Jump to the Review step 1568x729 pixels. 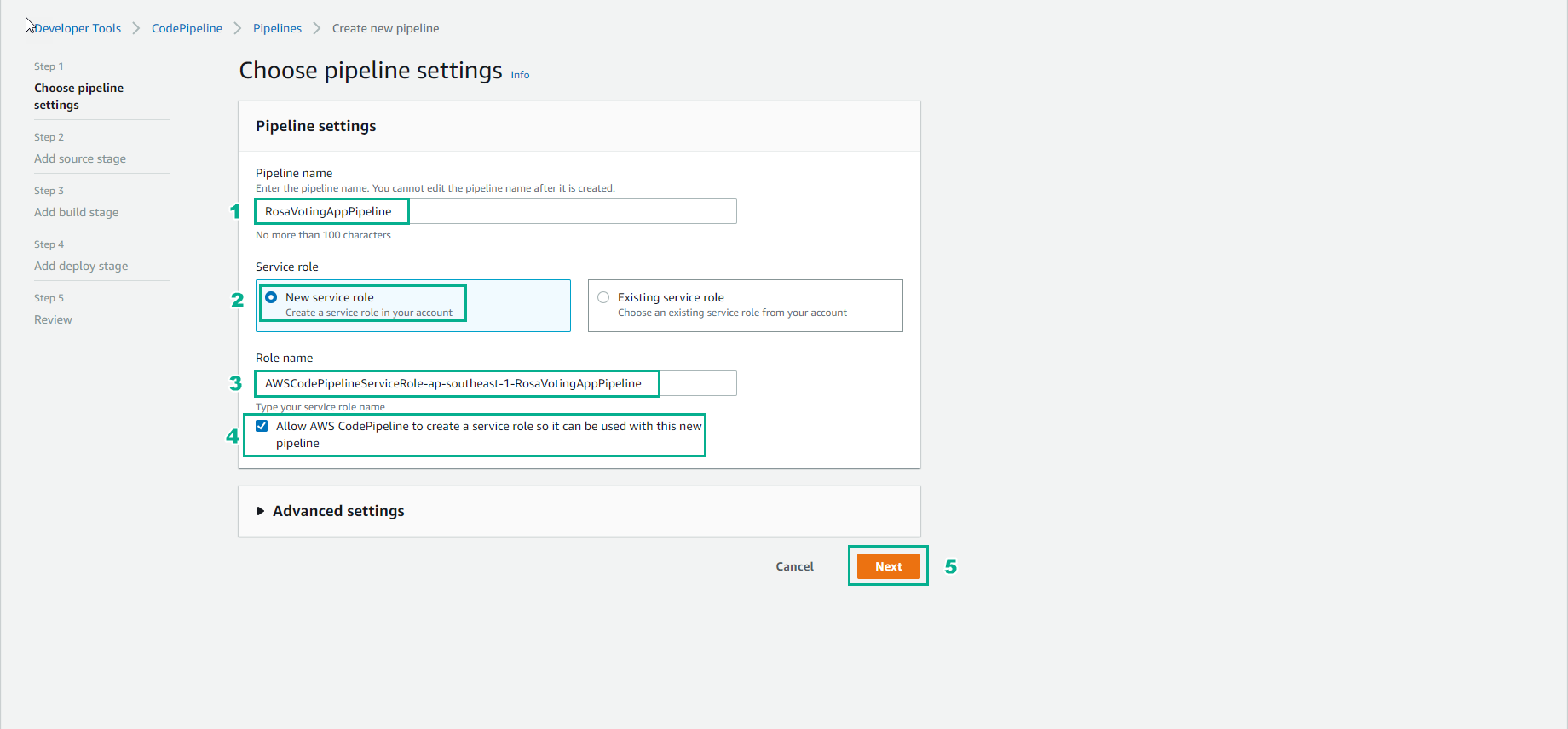click(53, 319)
